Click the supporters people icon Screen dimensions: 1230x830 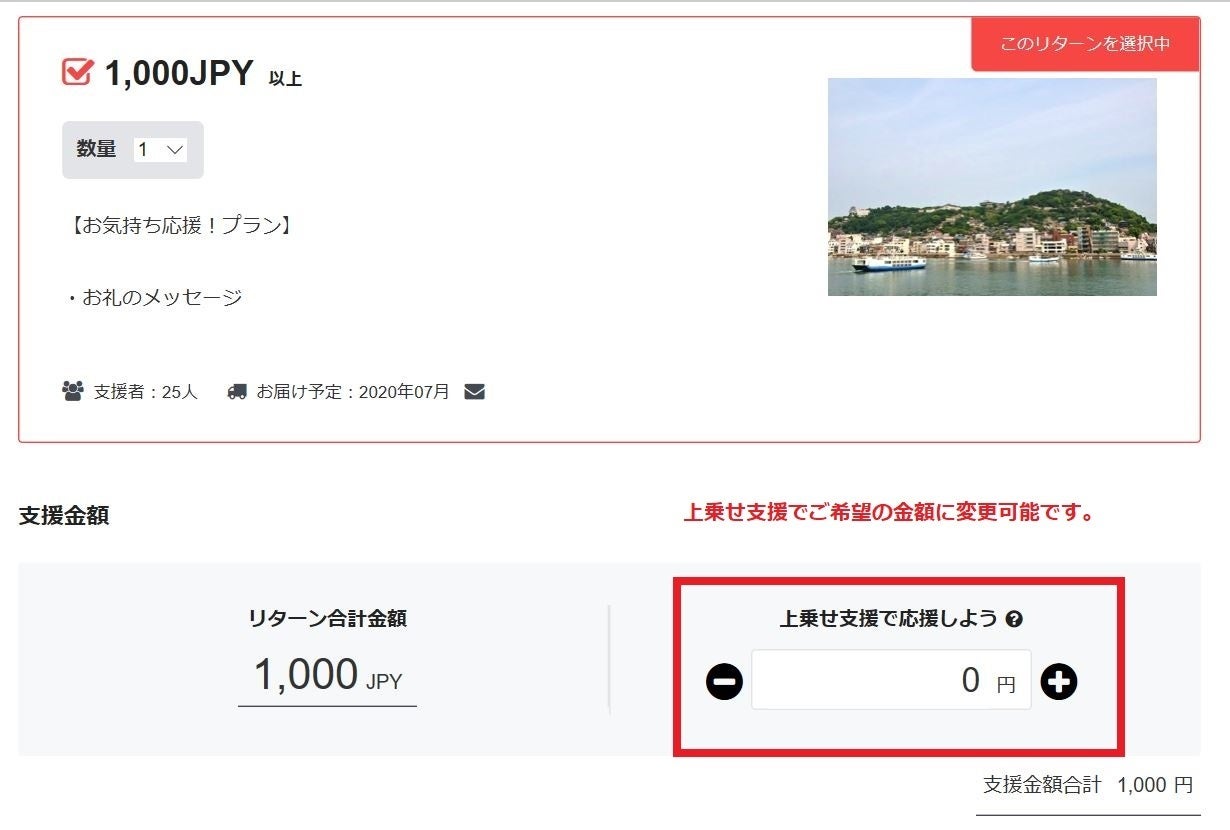tap(73, 391)
